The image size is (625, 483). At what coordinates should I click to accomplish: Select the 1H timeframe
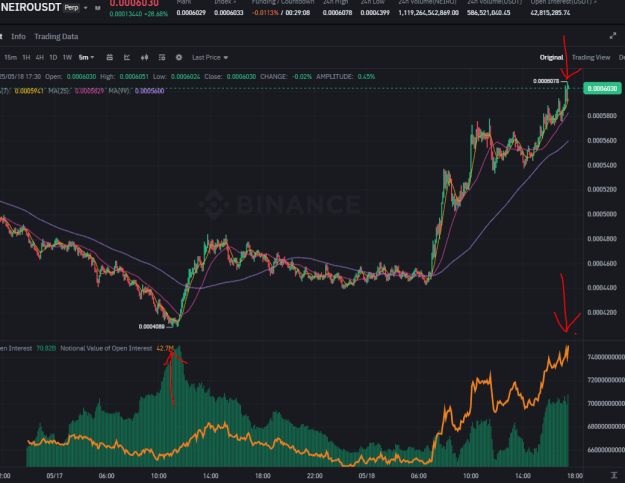click(26, 57)
